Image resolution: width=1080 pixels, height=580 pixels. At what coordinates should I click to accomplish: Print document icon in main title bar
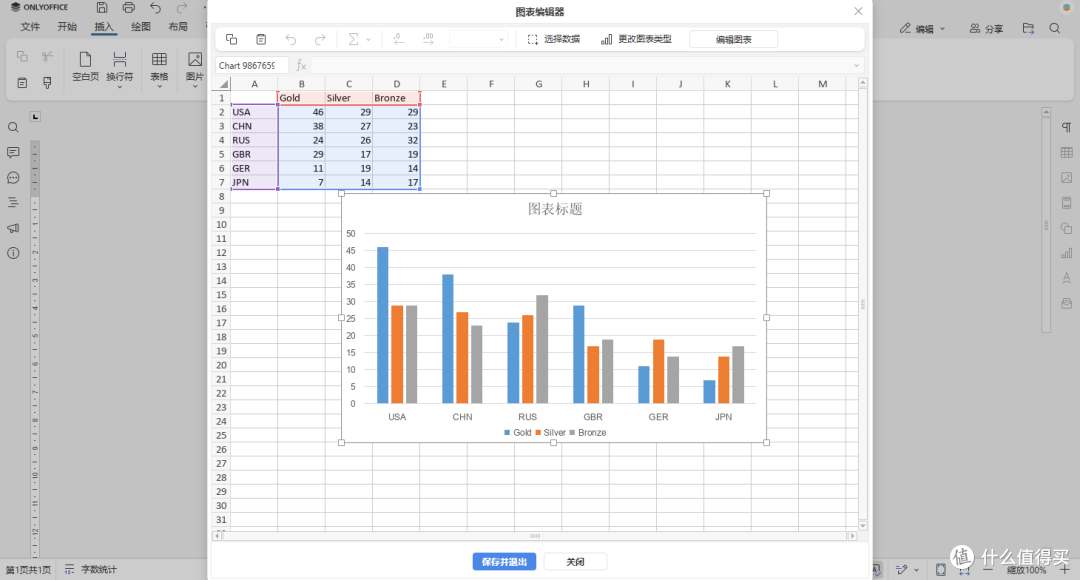tap(128, 8)
